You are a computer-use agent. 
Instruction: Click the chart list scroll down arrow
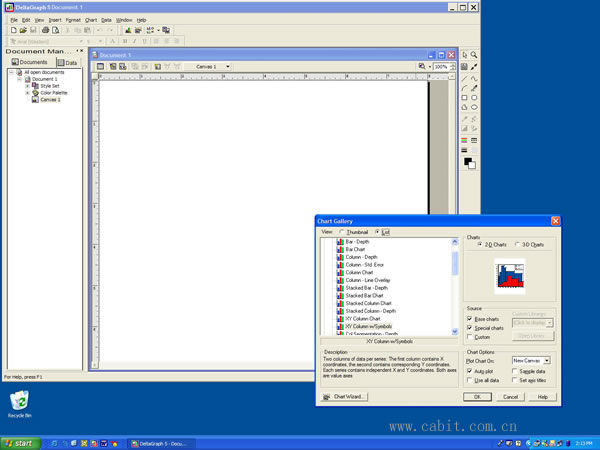455,331
